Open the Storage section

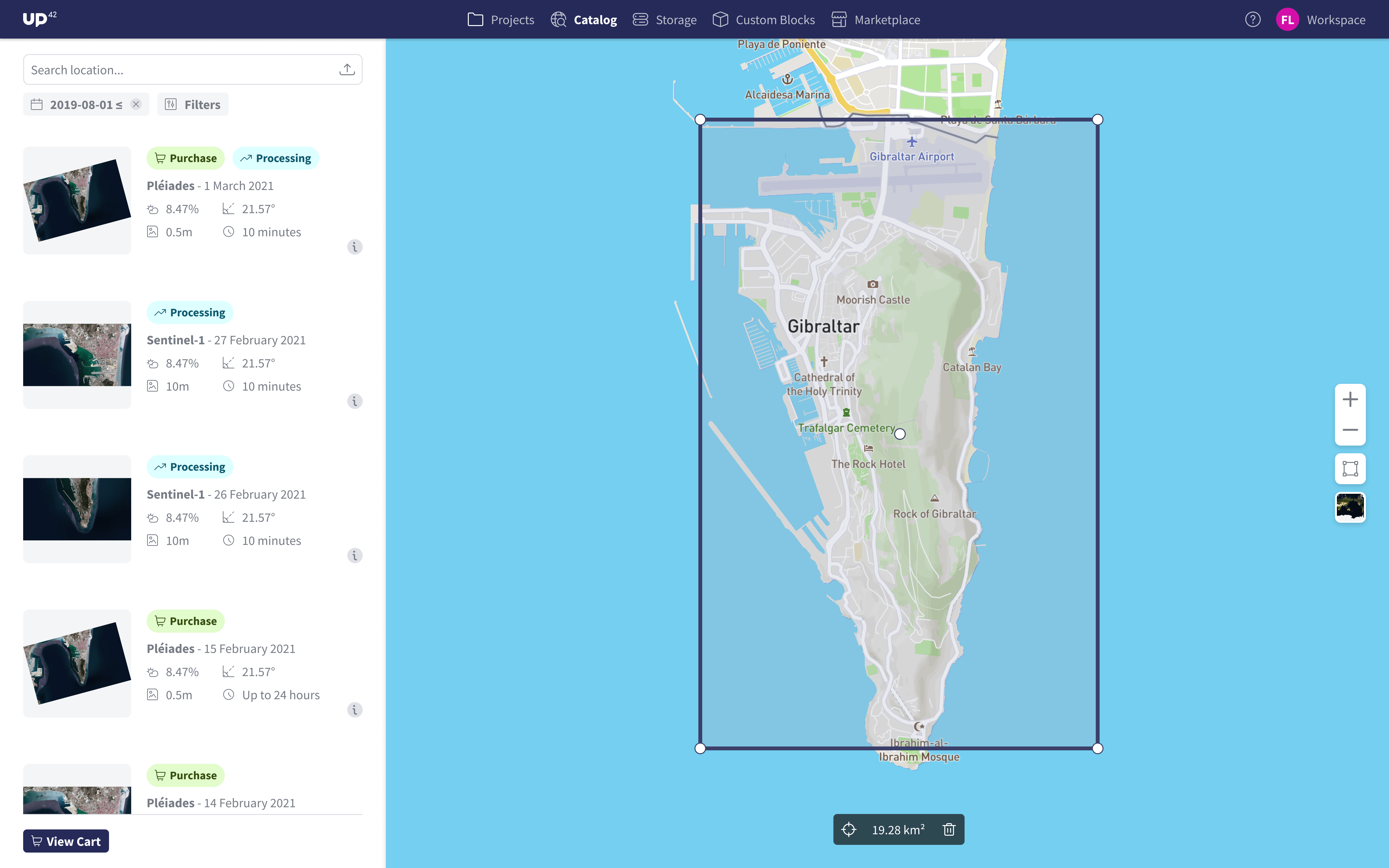click(664, 19)
